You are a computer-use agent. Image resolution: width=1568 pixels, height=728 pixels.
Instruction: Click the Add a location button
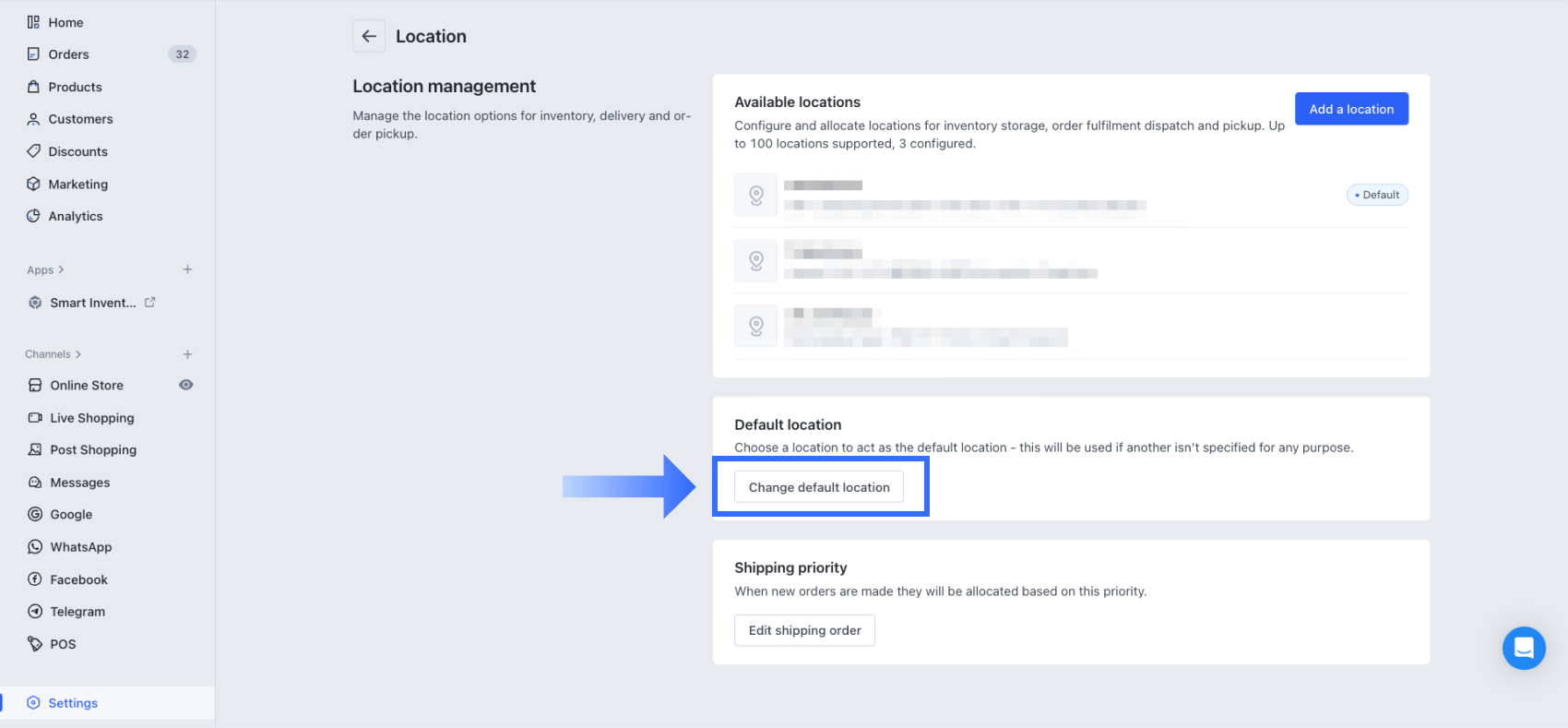pyautogui.click(x=1351, y=109)
